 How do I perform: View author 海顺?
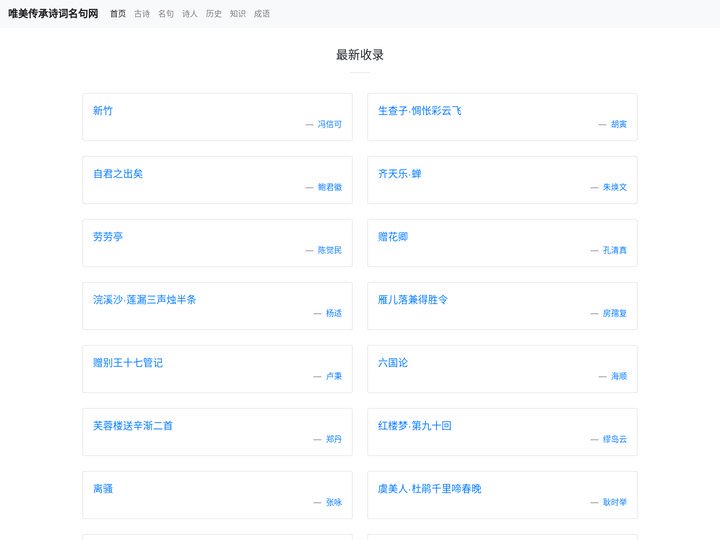click(619, 376)
